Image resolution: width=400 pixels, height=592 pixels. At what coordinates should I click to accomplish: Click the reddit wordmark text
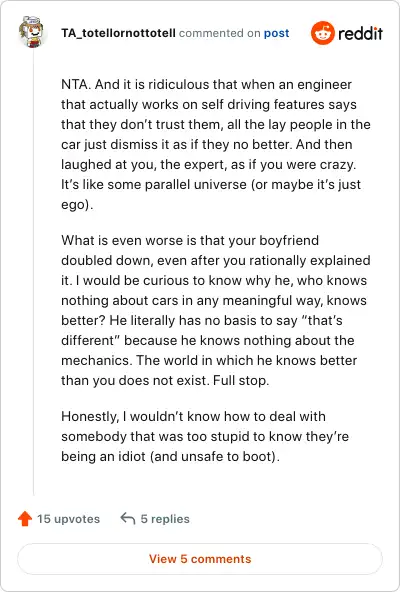(360, 34)
